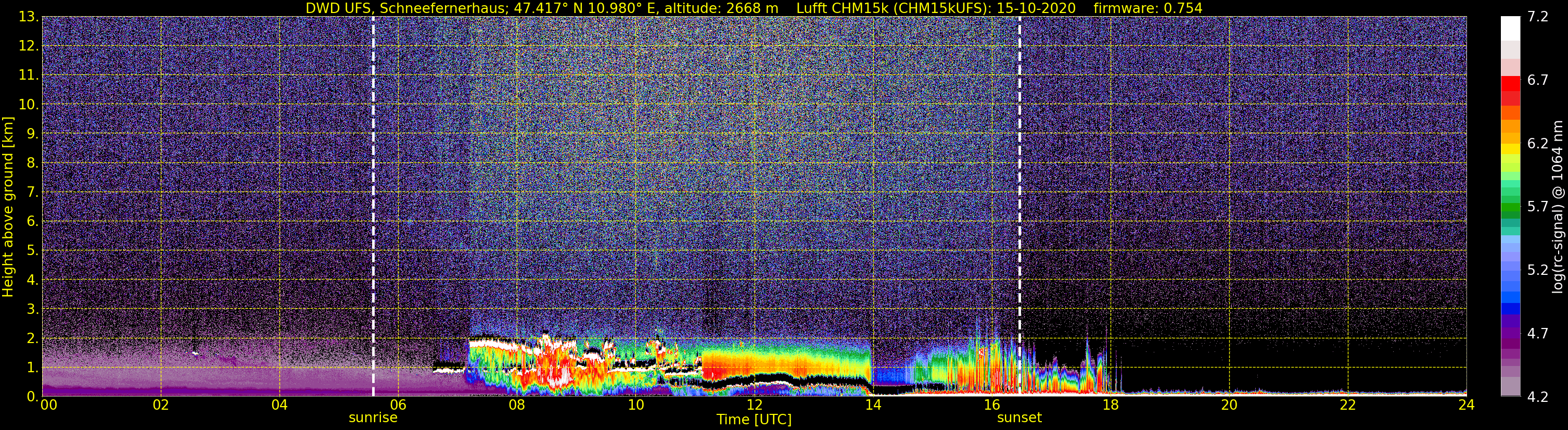Click the '8.' tick on the height axis
Viewport: 1568px width, 430px height.
pyautogui.click(x=32, y=163)
